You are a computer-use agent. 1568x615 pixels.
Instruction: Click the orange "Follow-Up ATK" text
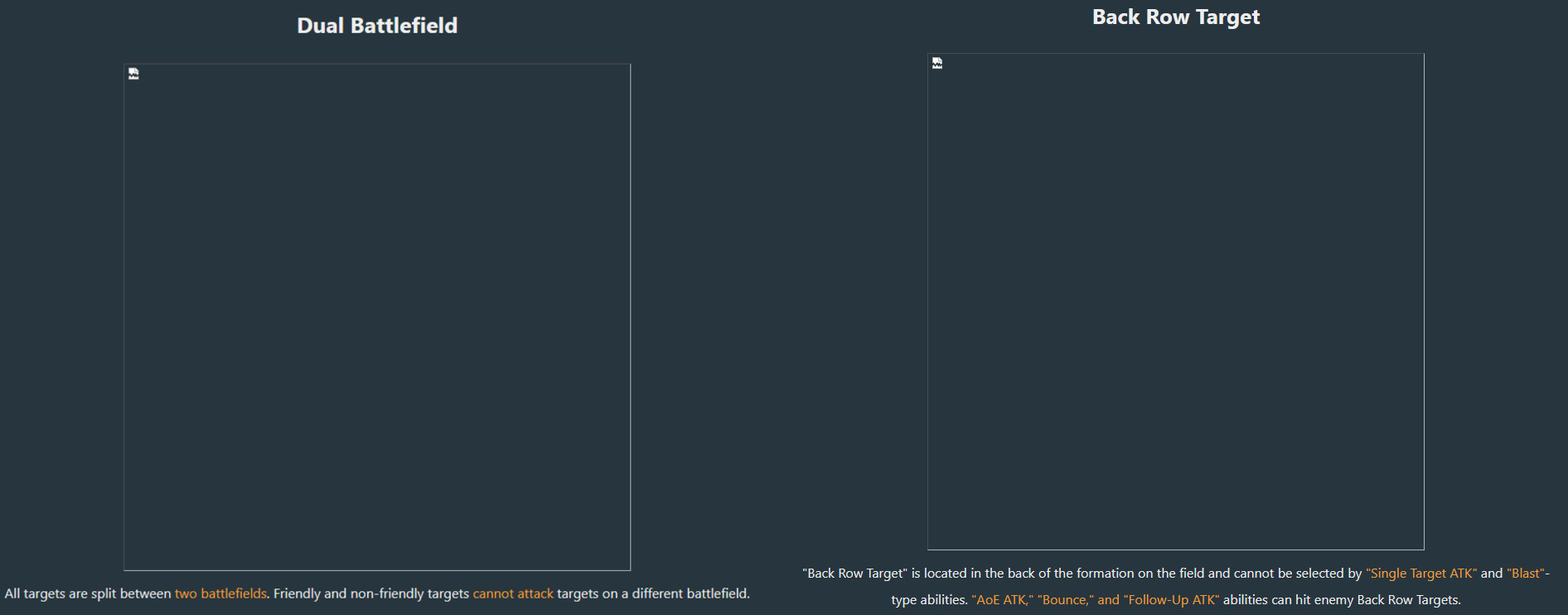coord(1172,600)
